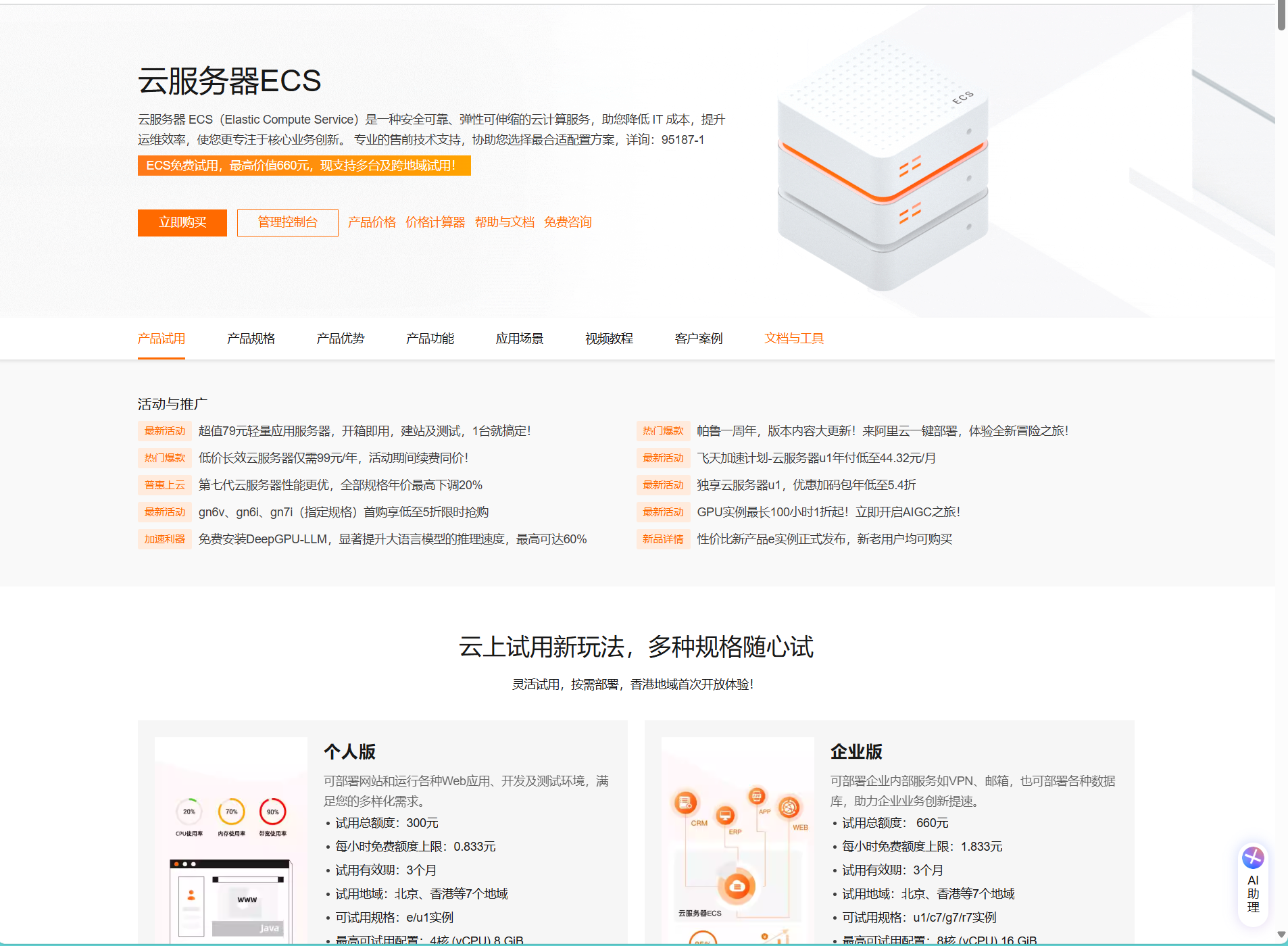Open the 帮助与文档 help docs link
This screenshot has height=946, width=1288.
tap(505, 222)
